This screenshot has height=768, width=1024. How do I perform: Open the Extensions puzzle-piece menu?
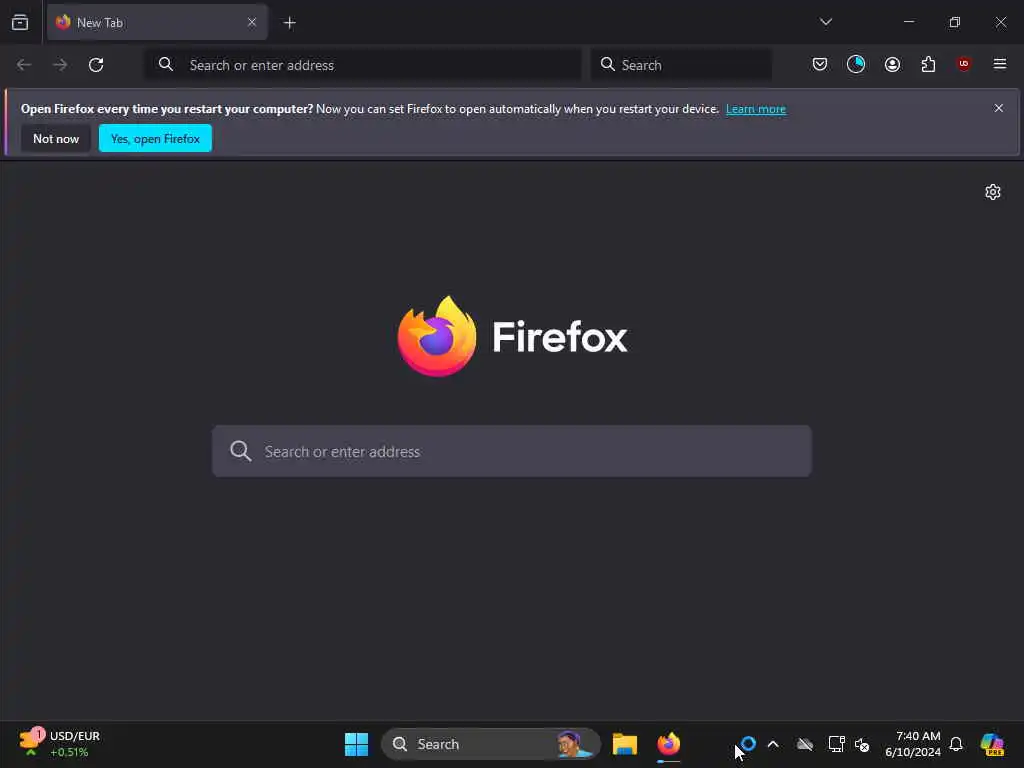point(928,64)
